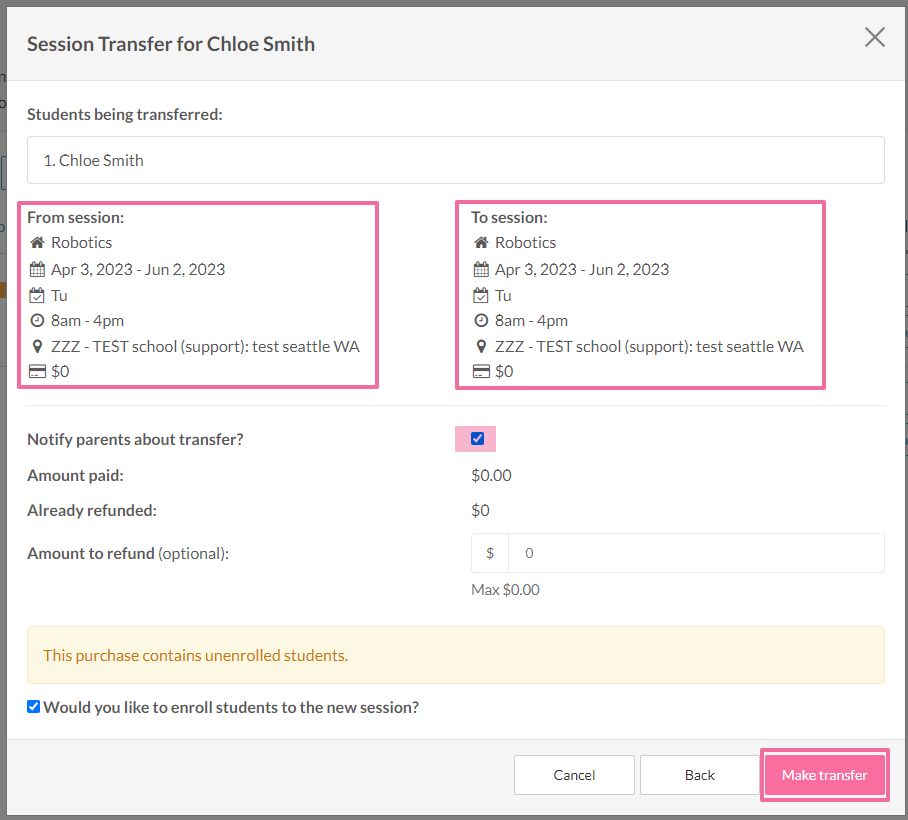Toggle enroll students to new session checkbox
Viewport: 908px width, 820px height.
click(x=34, y=706)
